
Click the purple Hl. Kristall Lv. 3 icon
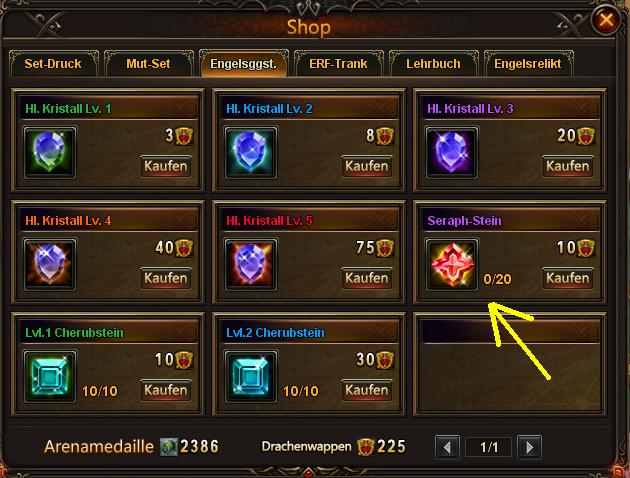click(x=452, y=153)
